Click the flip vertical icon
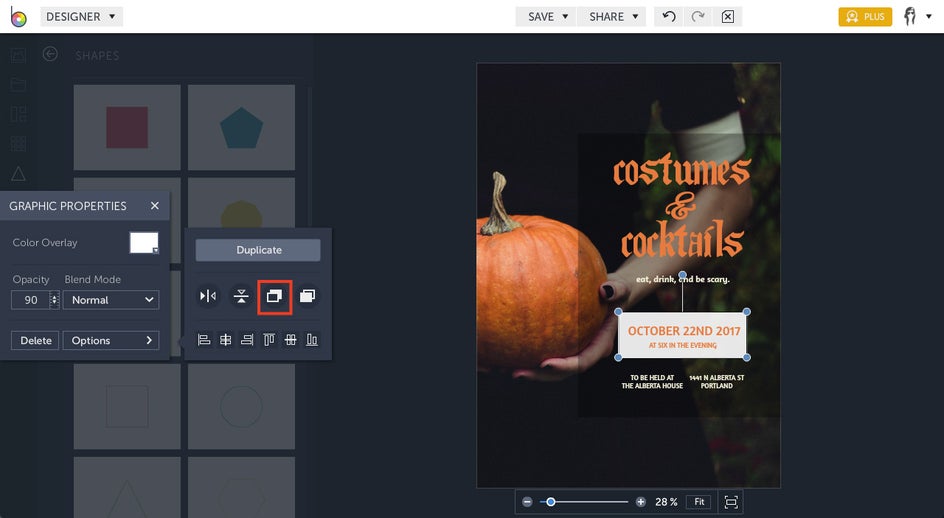 (x=241, y=296)
